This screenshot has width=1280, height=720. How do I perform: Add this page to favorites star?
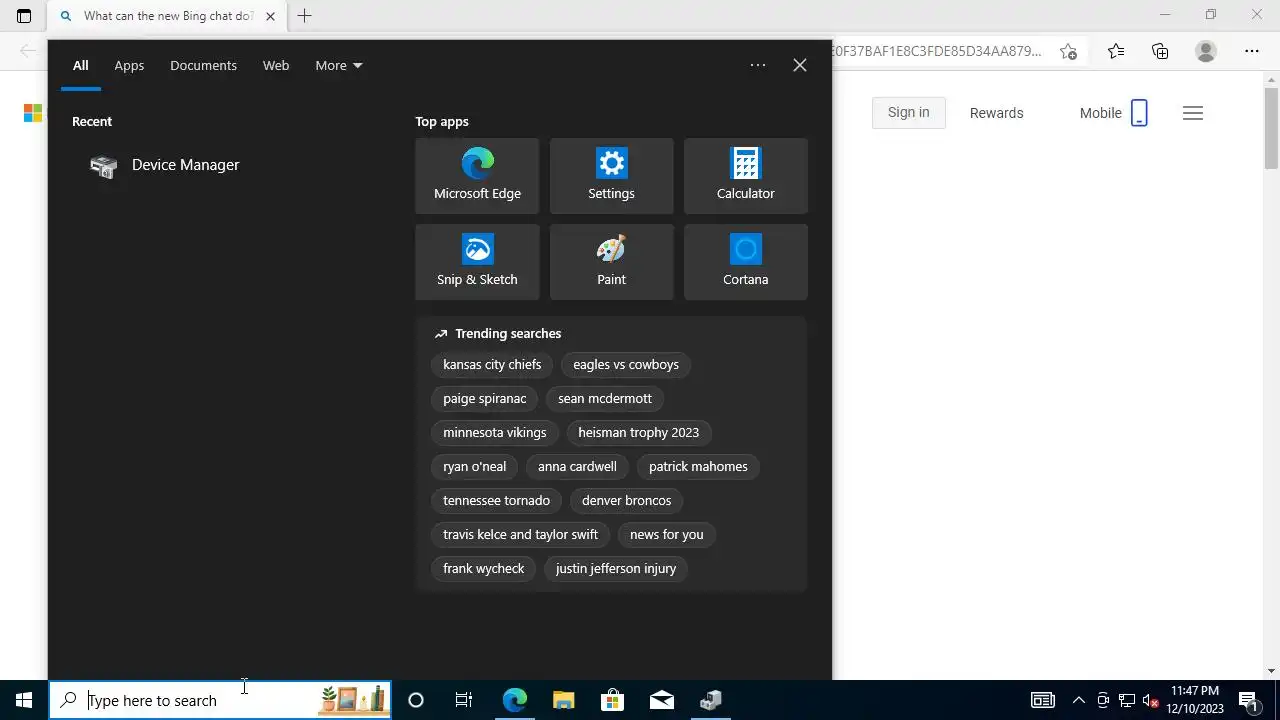click(x=1069, y=51)
